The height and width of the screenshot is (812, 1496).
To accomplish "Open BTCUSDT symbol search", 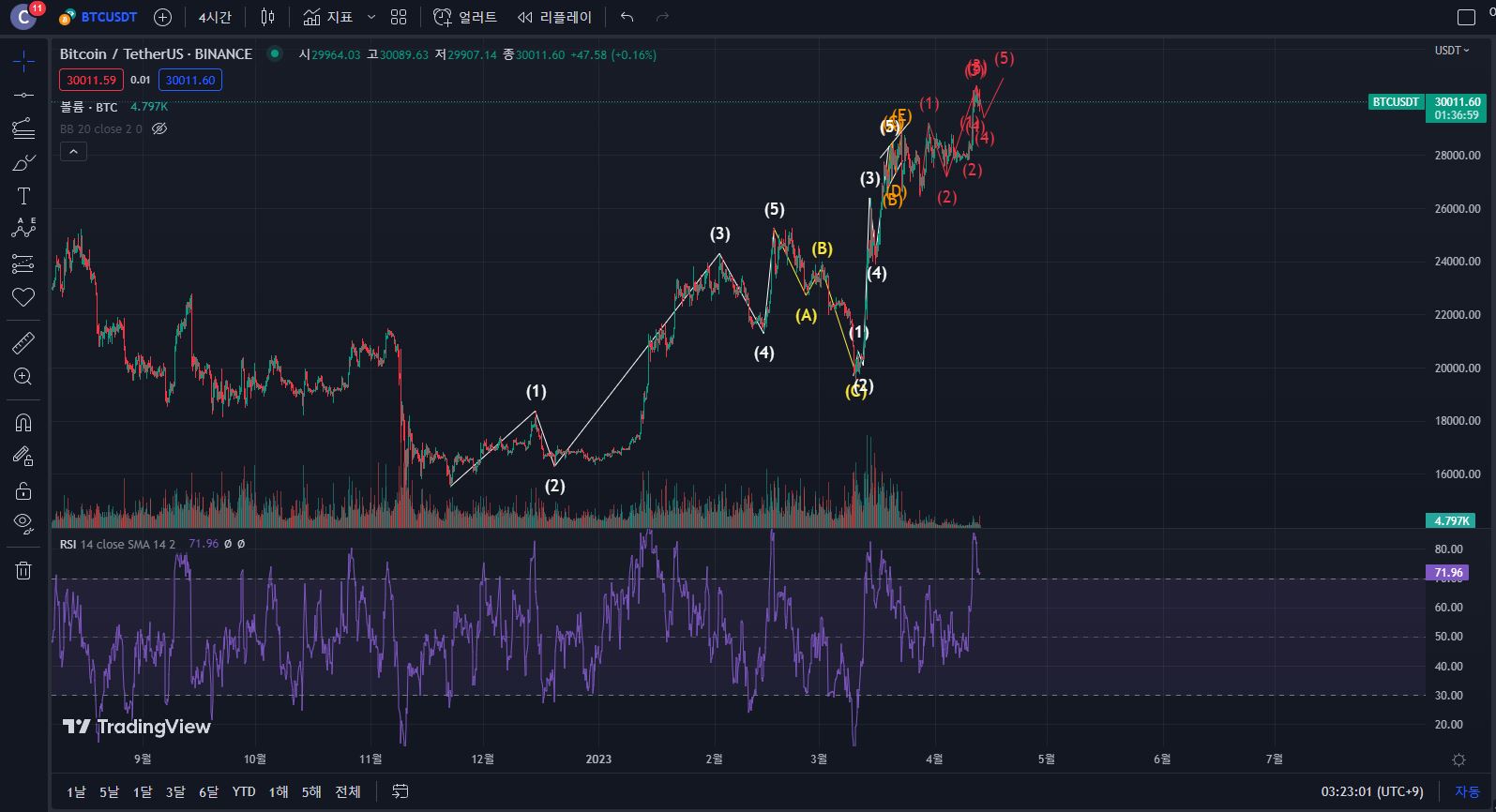I will pyautogui.click(x=98, y=17).
